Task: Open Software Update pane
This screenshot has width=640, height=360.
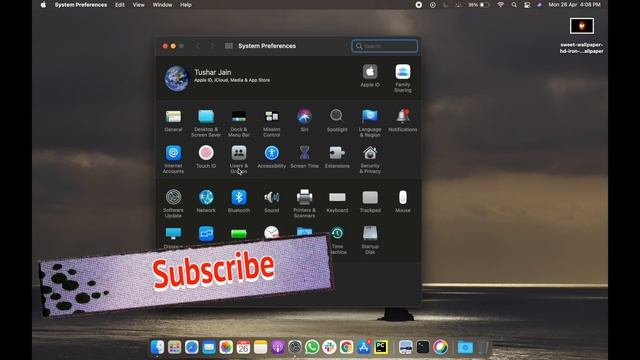Action: click(173, 198)
